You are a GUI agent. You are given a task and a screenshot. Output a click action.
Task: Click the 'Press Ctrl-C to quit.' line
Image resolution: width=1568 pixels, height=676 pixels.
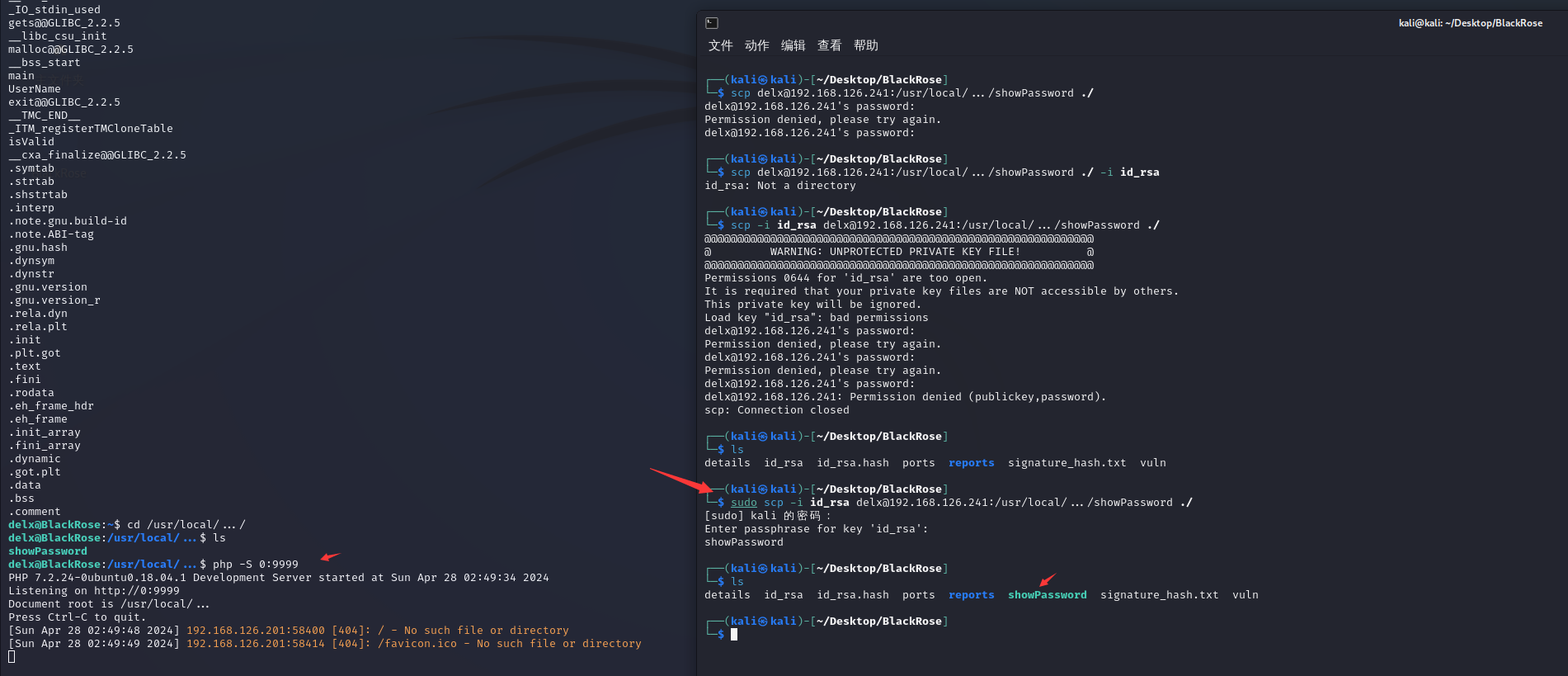click(x=77, y=617)
